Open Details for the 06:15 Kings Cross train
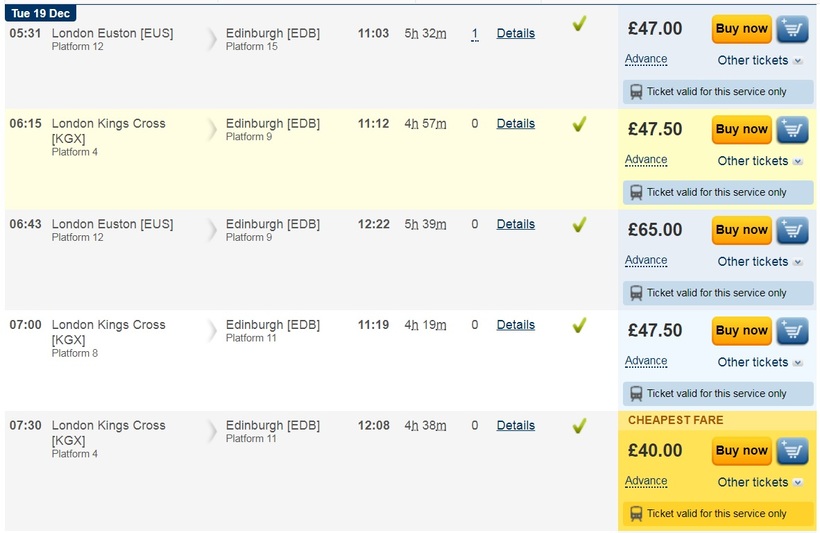 tap(516, 123)
